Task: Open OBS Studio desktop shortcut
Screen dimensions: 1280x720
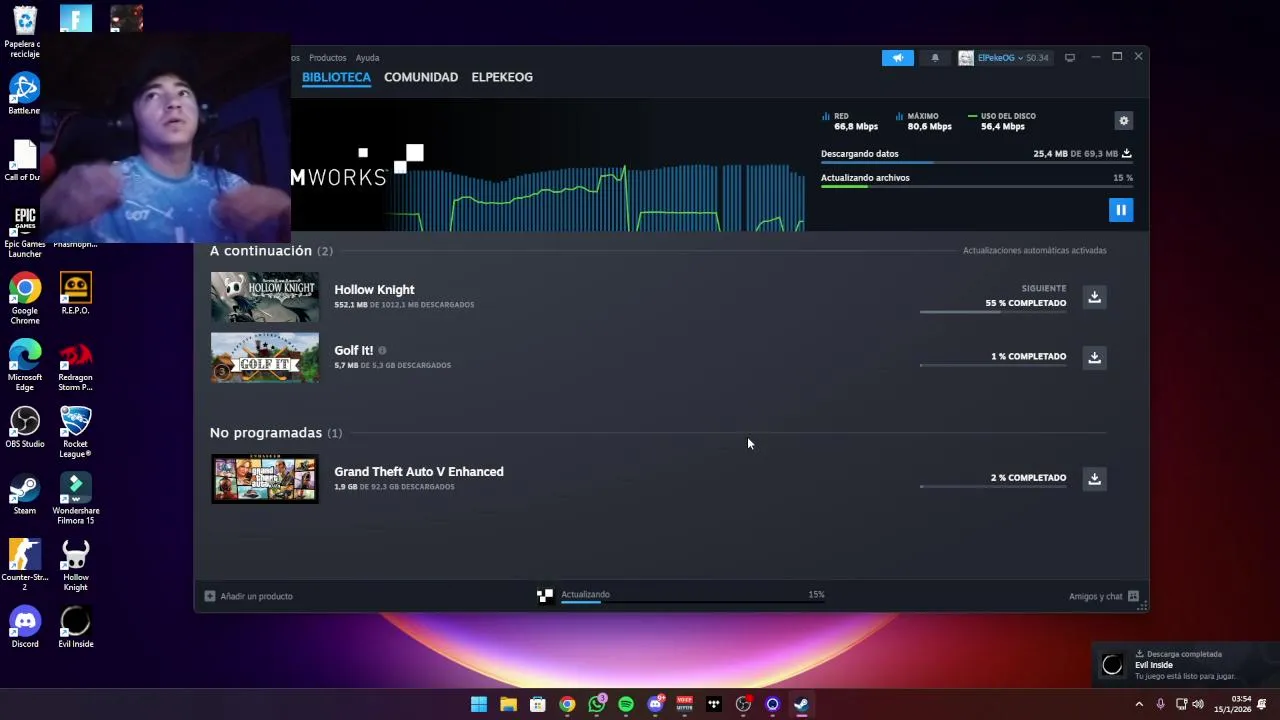Action: tap(25, 428)
